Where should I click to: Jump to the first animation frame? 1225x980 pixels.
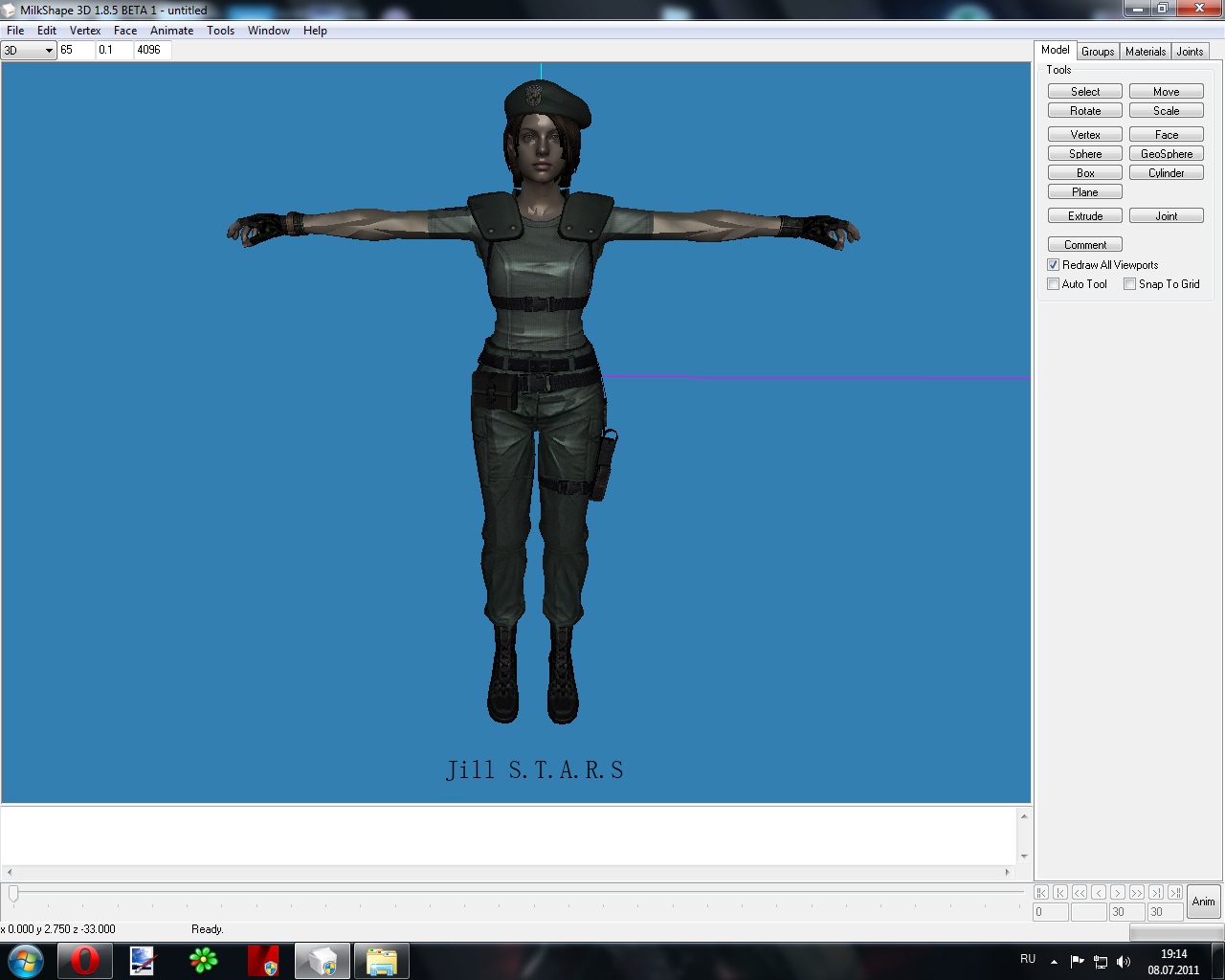pos(1041,892)
